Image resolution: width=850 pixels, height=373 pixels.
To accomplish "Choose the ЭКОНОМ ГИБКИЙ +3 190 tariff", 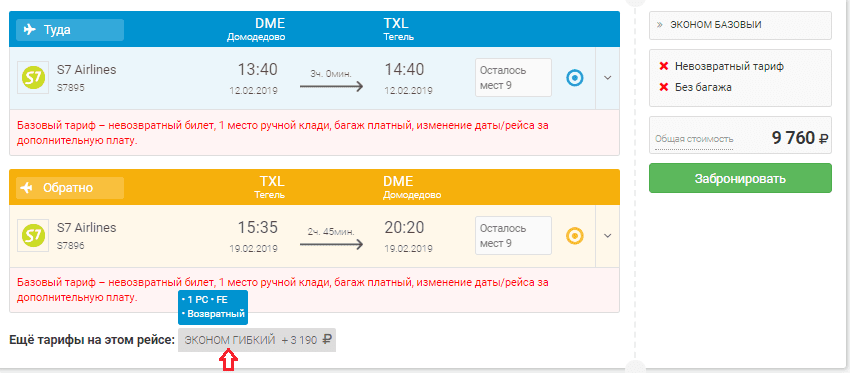I will (257, 340).
